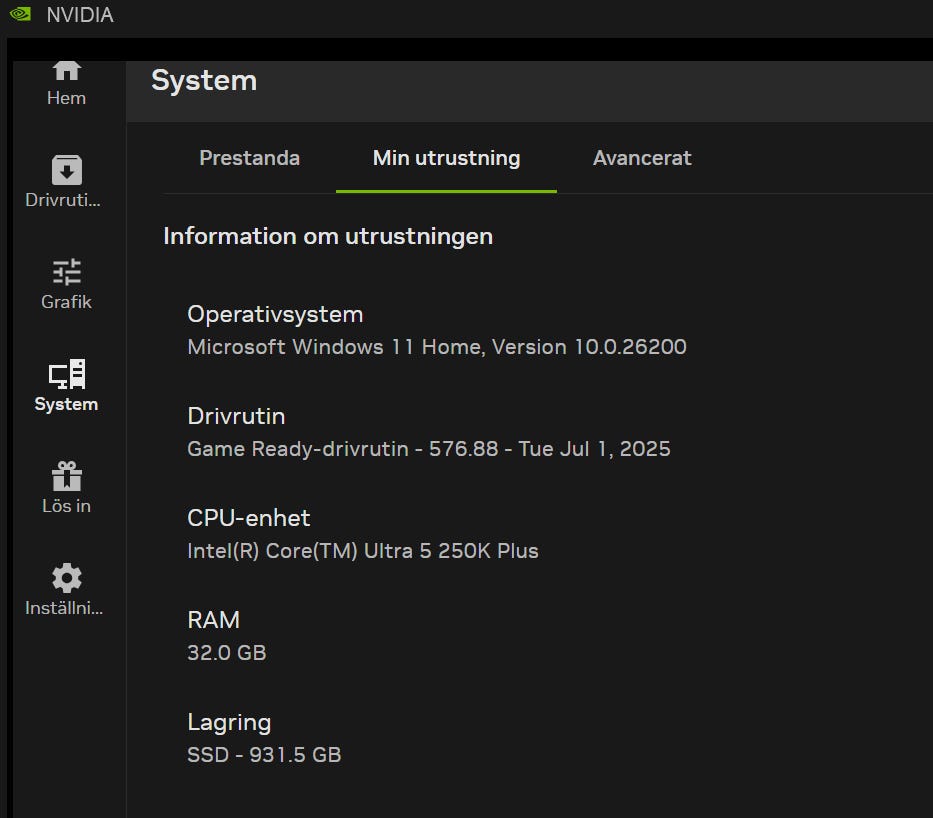This screenshot has width=933, height=818.
Task: Open Grafik settings sliders icon
Action: tap(66, 272)
